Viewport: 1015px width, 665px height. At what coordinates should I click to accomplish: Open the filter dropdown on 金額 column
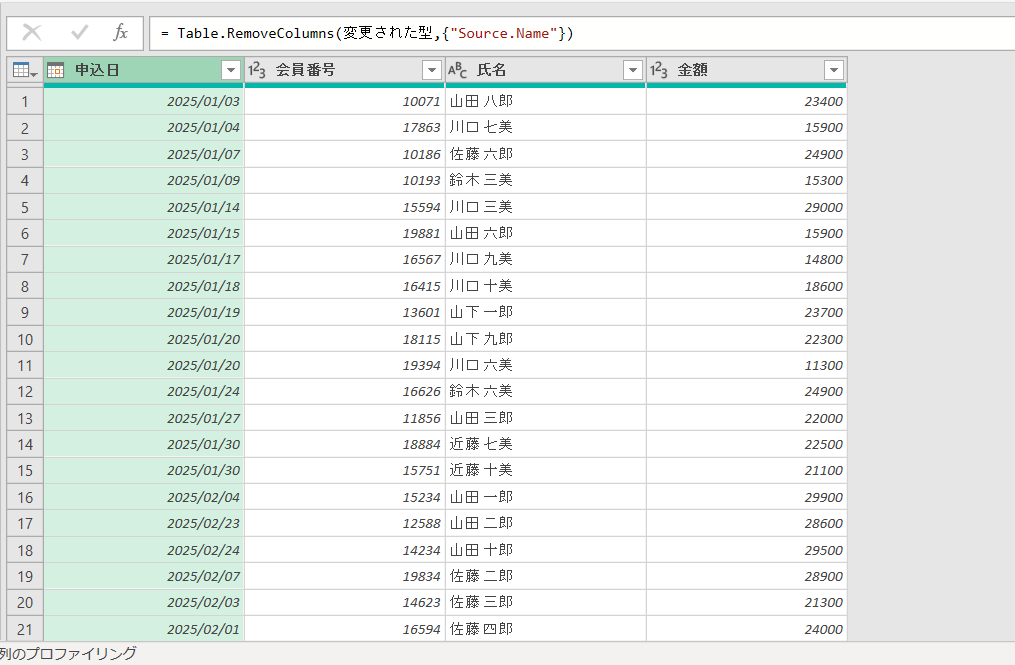point(834,70)
